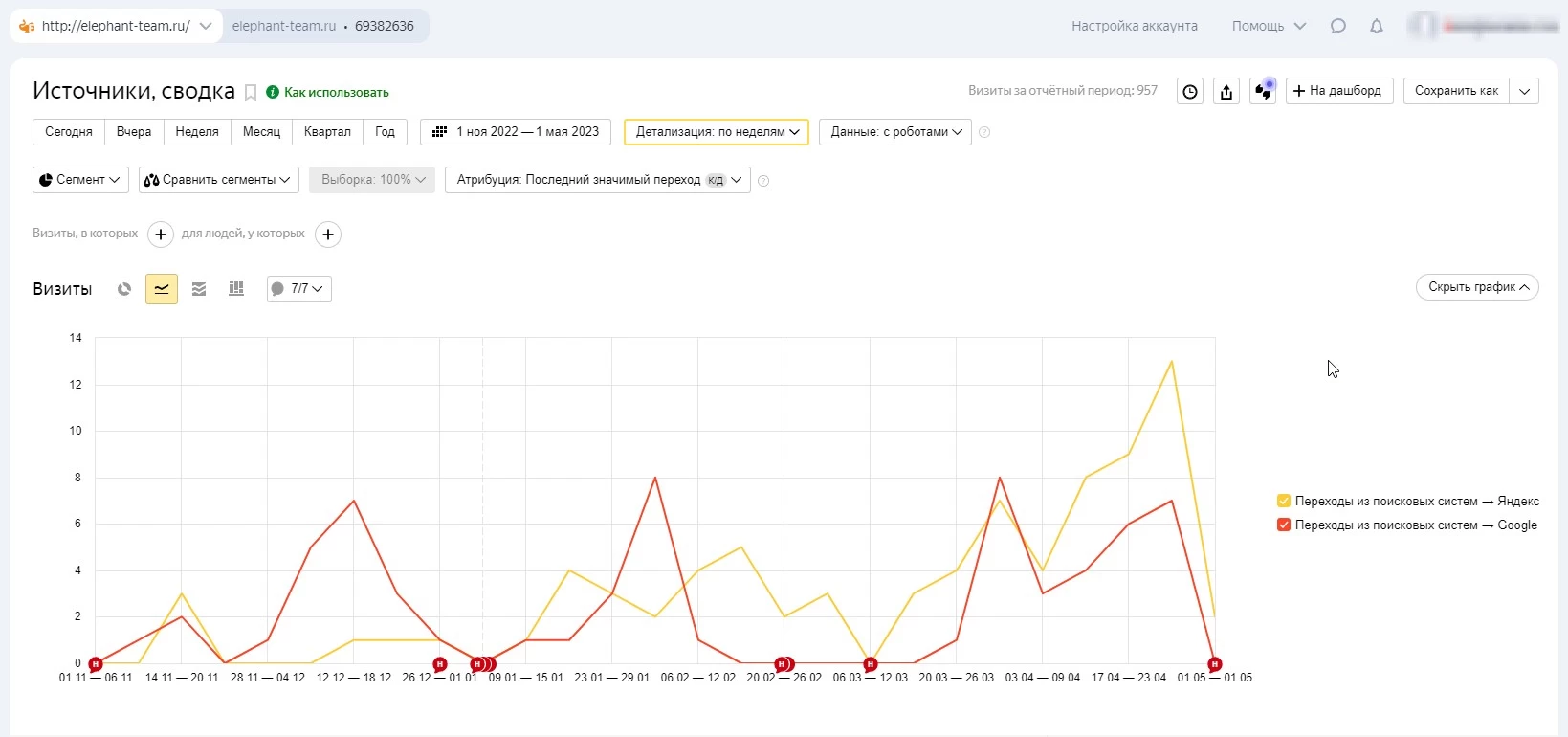
Task: Open the notifications bell
Action: (x=1377, y=26)
